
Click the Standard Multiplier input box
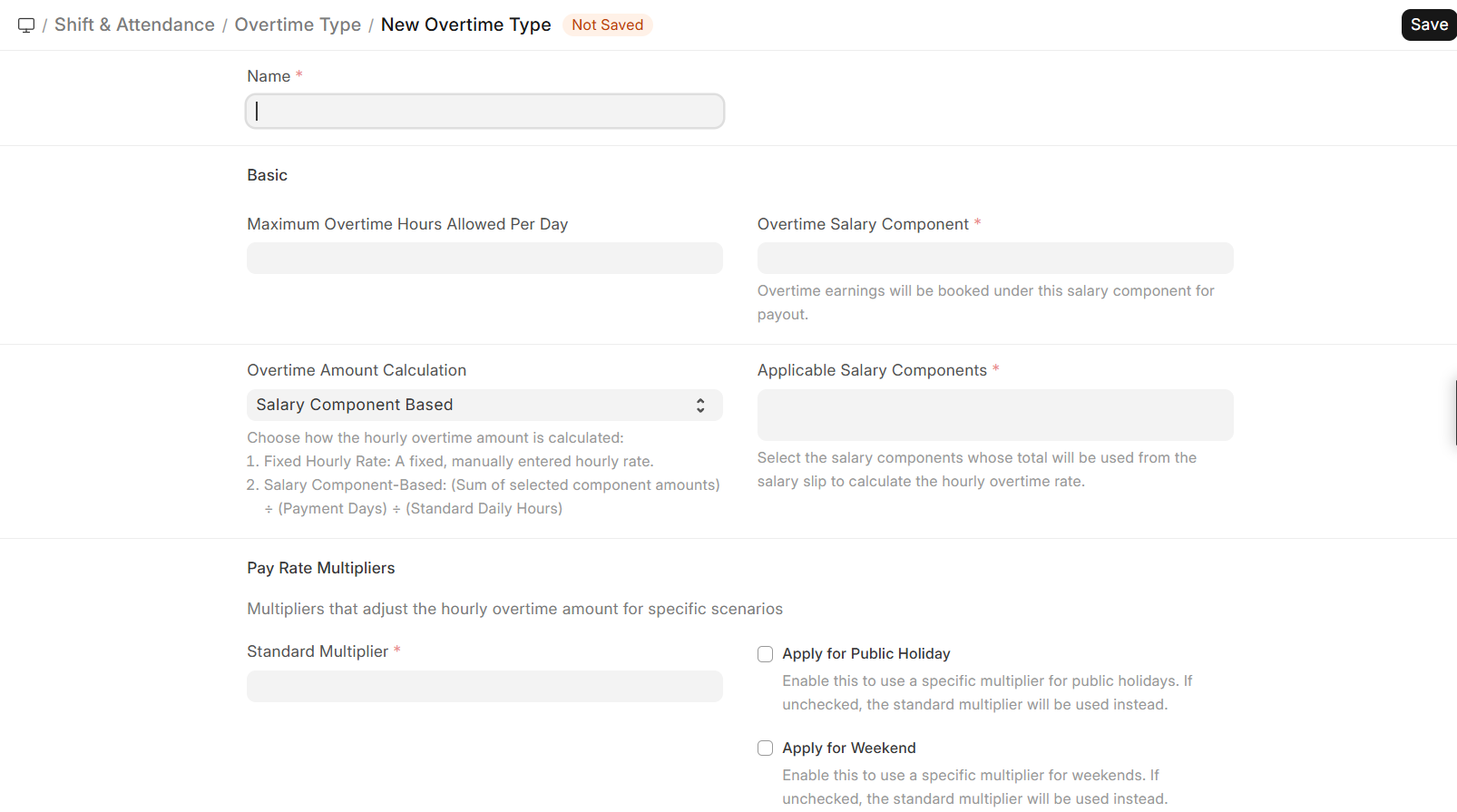484,687
